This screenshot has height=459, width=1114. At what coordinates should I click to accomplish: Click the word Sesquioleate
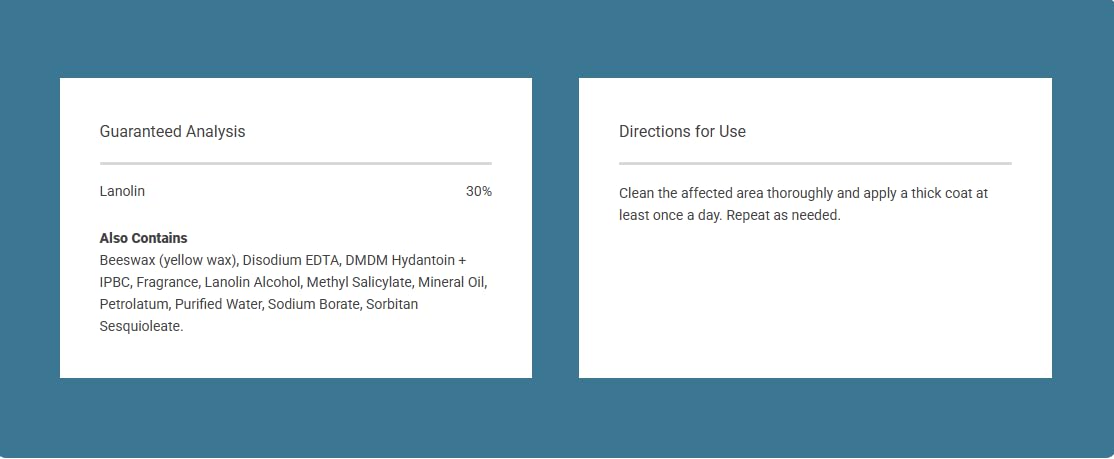[x=141, y=326]
